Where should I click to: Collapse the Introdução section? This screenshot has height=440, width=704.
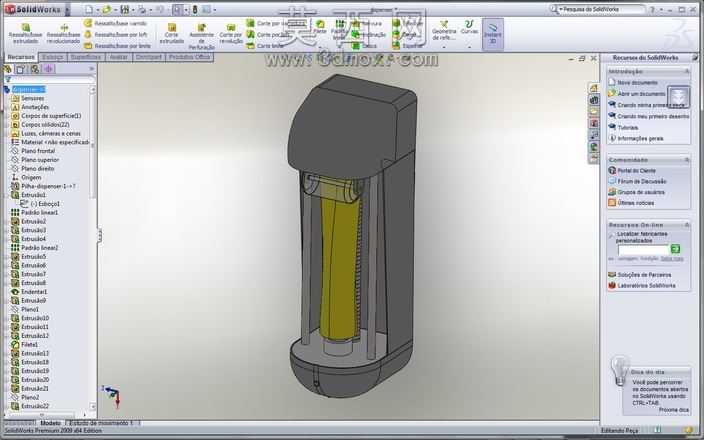coord(686,71)
